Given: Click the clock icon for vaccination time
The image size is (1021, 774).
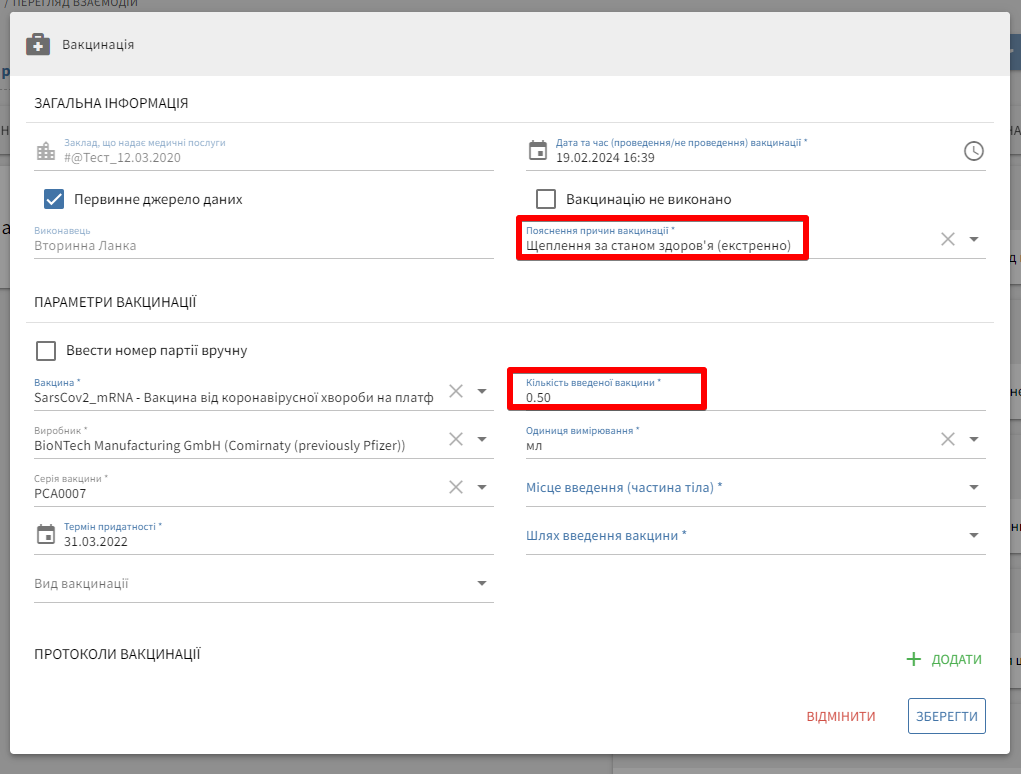Looking at the screenshot, I should (x=973, y=151).
